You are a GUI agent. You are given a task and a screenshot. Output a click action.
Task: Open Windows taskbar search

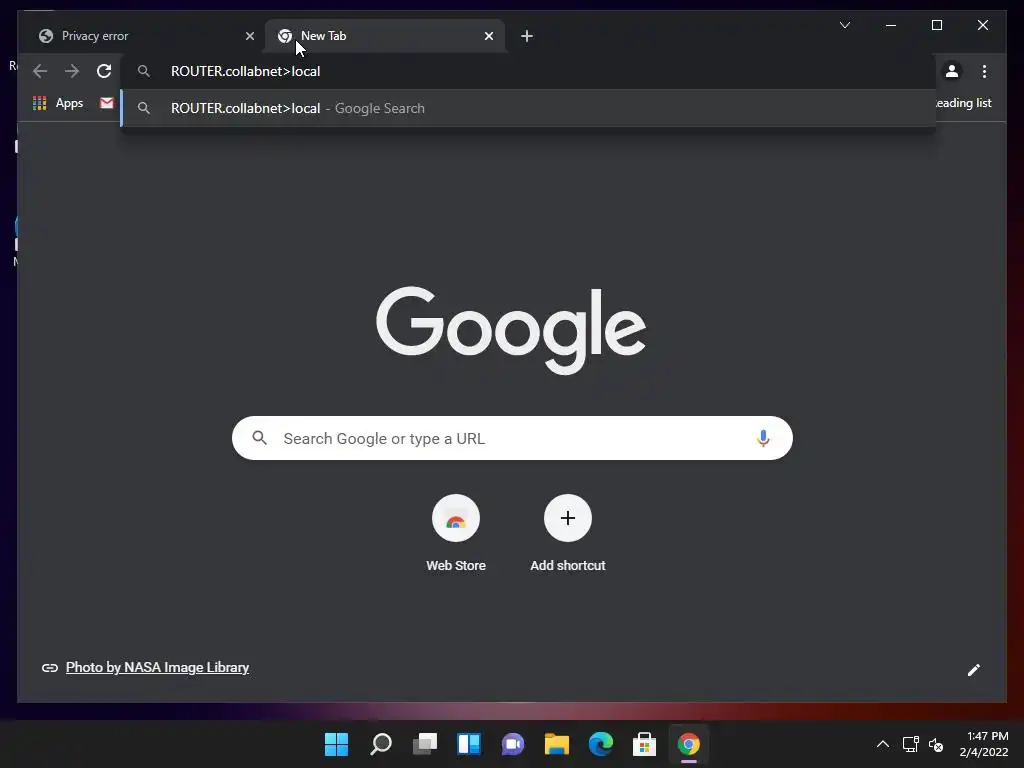[x=381, y=744]
